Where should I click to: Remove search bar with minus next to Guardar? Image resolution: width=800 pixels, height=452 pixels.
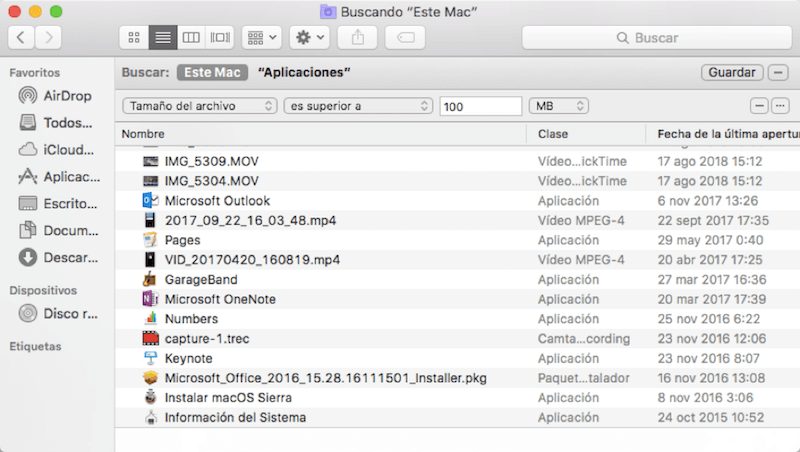pyautogui.click(x=778, y=72)
